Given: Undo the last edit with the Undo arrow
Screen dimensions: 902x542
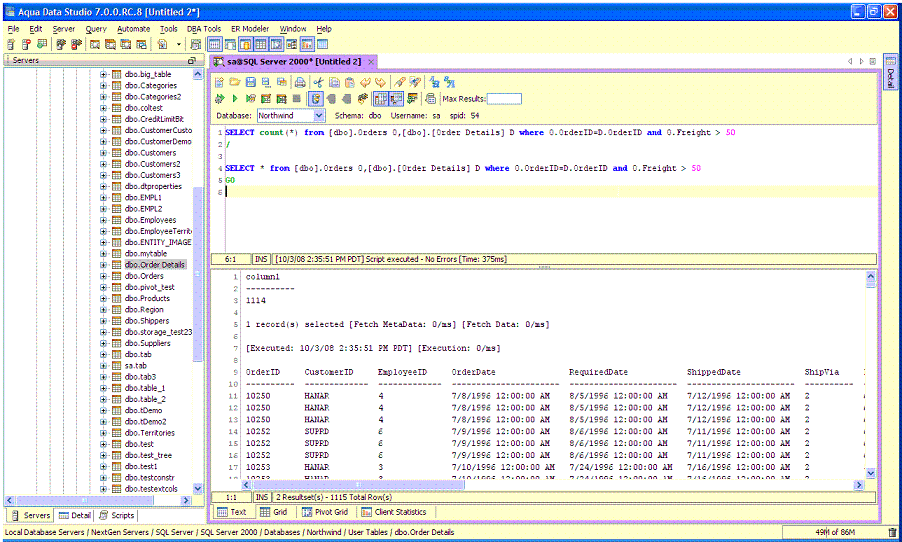Looking at the screenshot, I should click(x=365, y=82).
